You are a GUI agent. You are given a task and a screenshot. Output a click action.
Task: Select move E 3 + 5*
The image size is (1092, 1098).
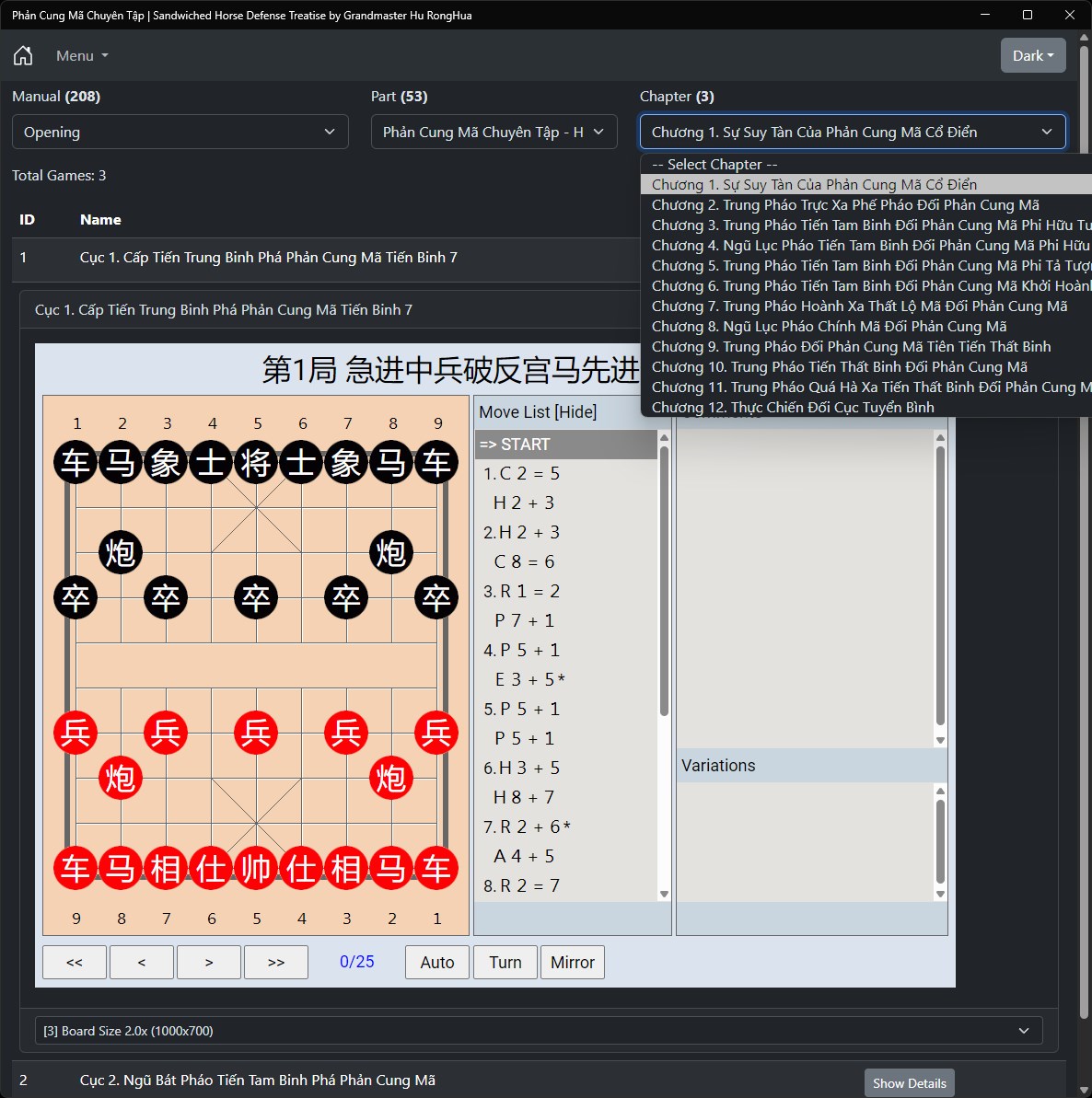point(566,680)
